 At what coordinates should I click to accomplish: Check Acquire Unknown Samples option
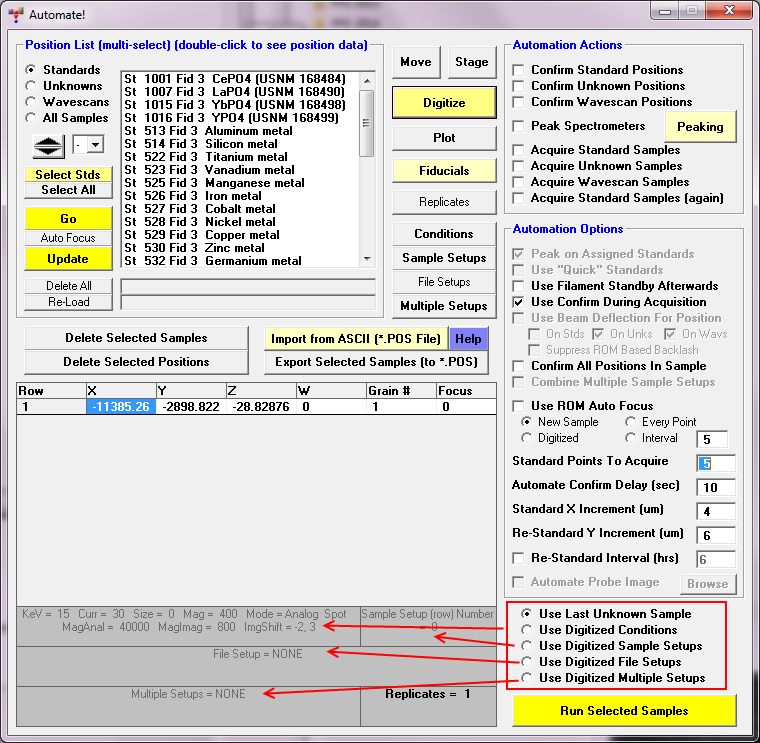(x=518, y=166)
